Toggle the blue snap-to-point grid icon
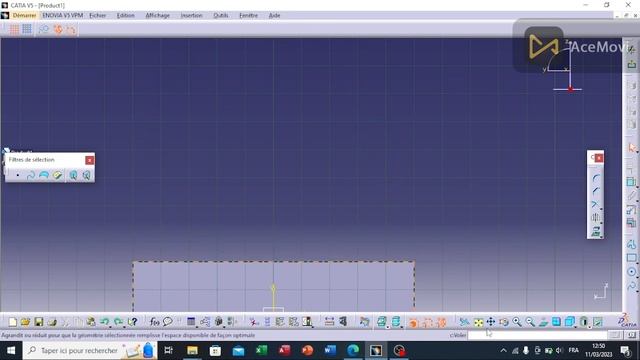Viewport: 640px width, 360px height. click(27, 29)
